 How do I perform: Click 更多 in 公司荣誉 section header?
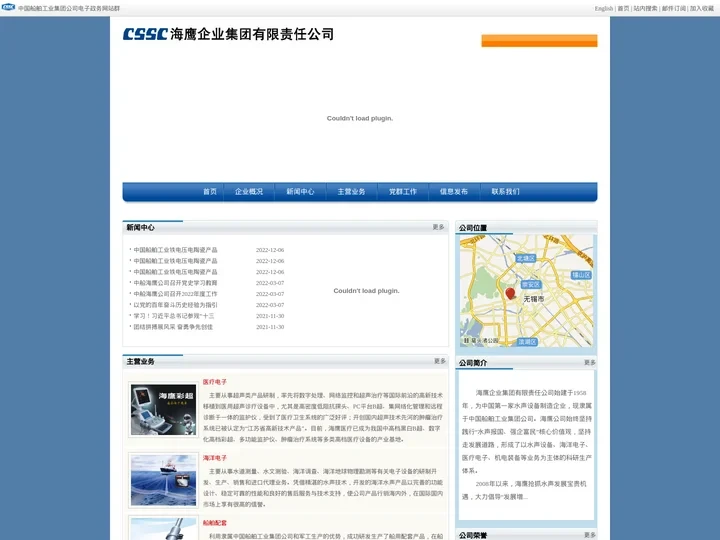tap(590, 535)
